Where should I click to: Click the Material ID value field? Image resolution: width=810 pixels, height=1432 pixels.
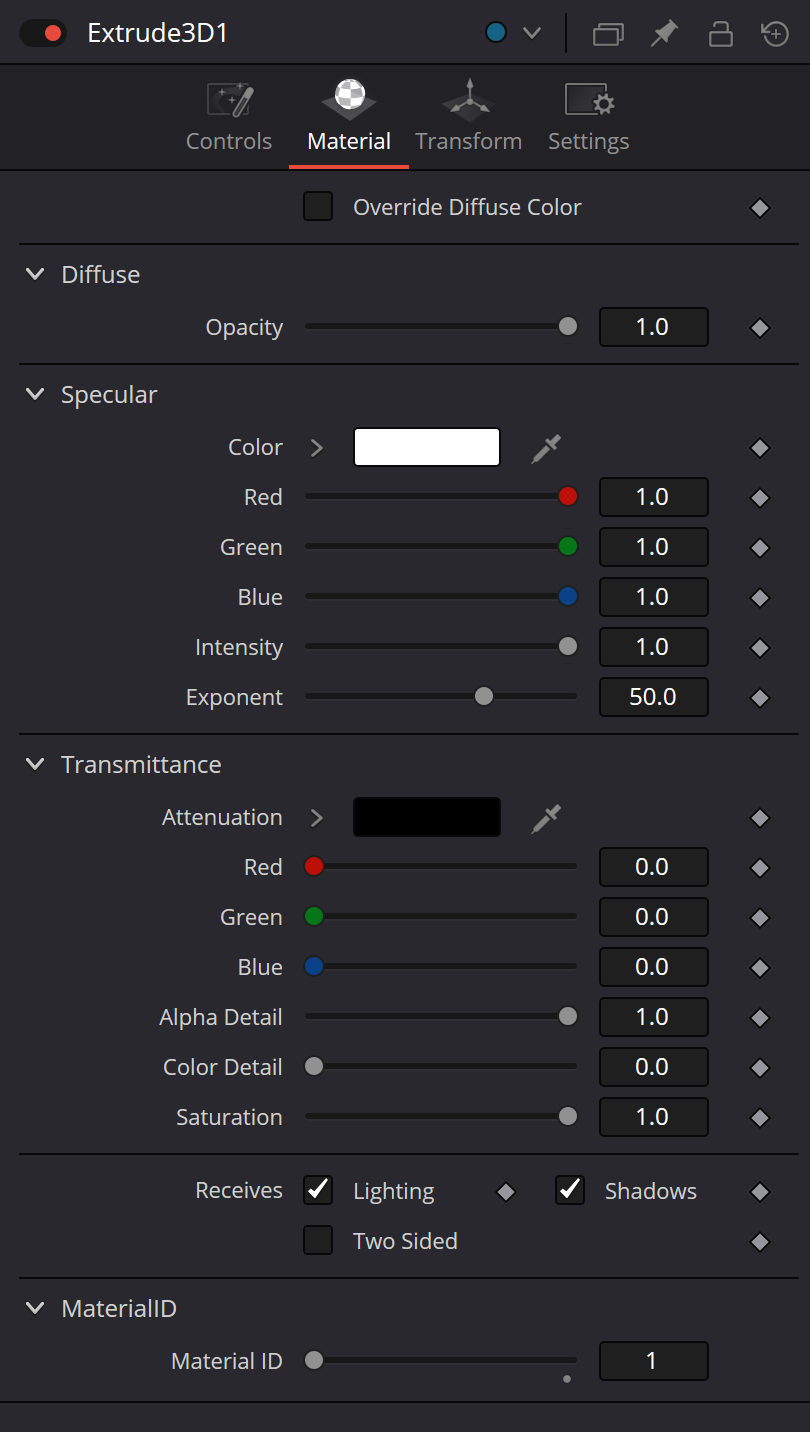654,1361
